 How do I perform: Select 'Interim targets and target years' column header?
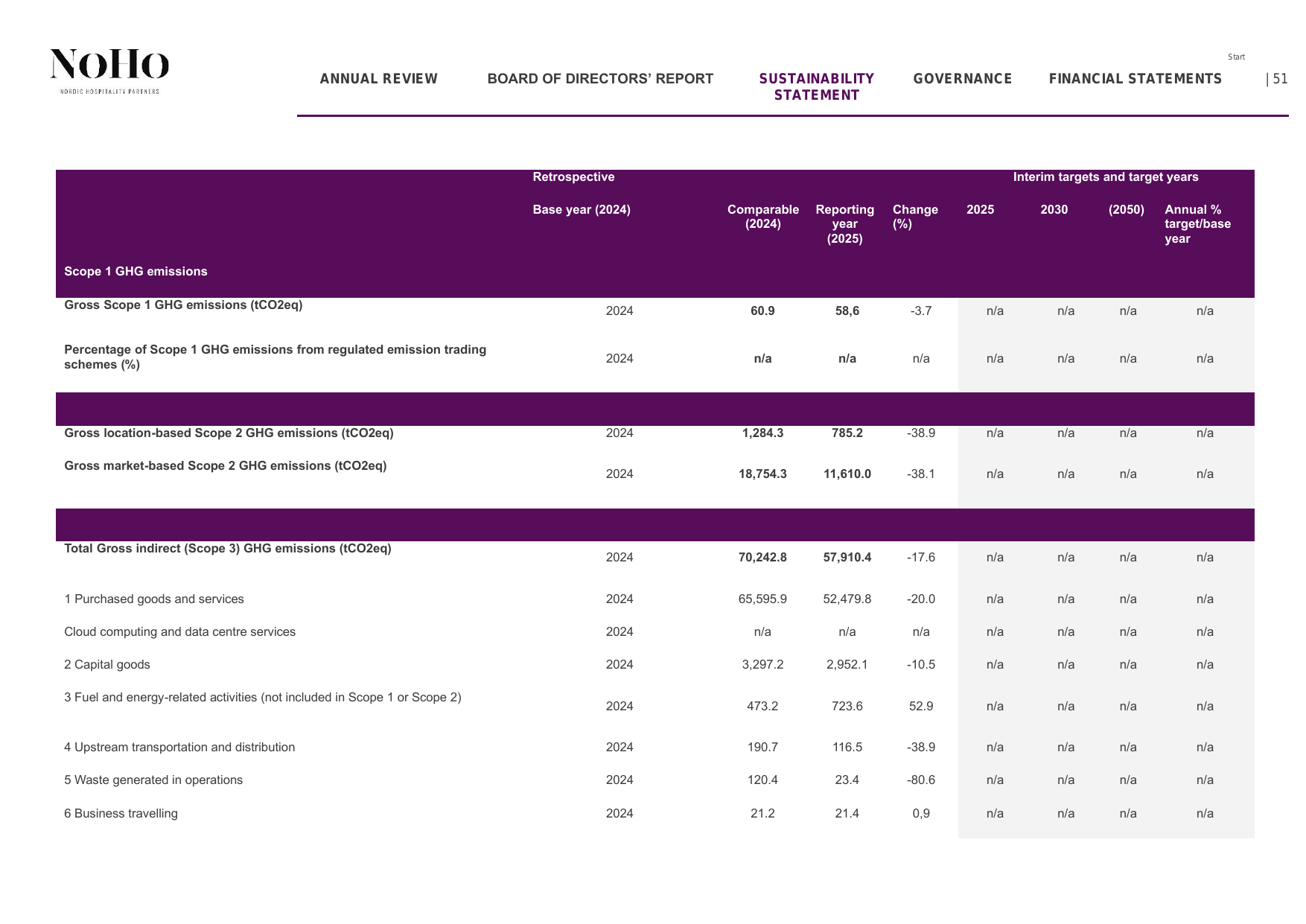click(x=1106, y=177)
